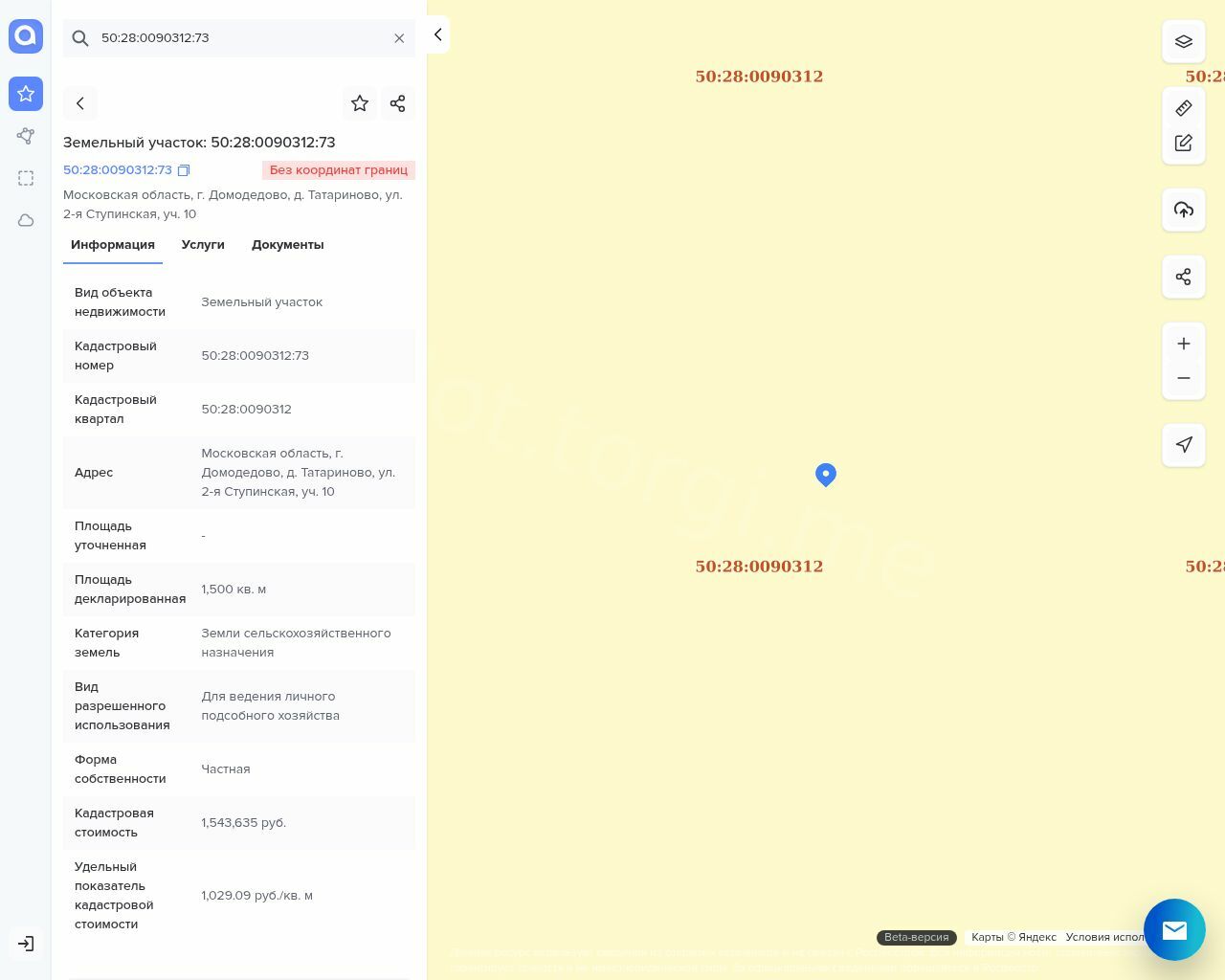Activate the draw/edit tool on map
The image size is (1225, 980).
pos(1183,143)
